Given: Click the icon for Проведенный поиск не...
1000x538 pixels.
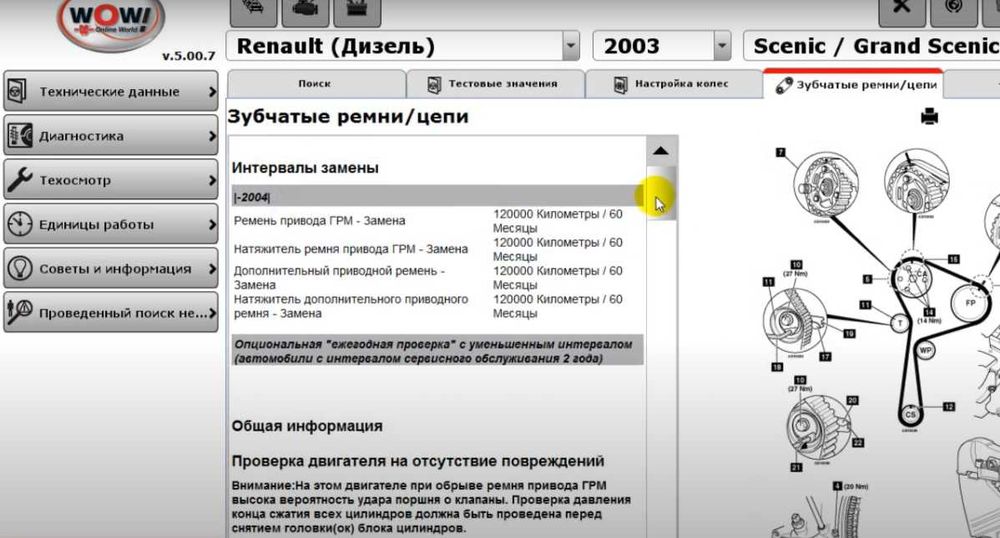Looking at the screenshot, I should click(x=19, y=312).
